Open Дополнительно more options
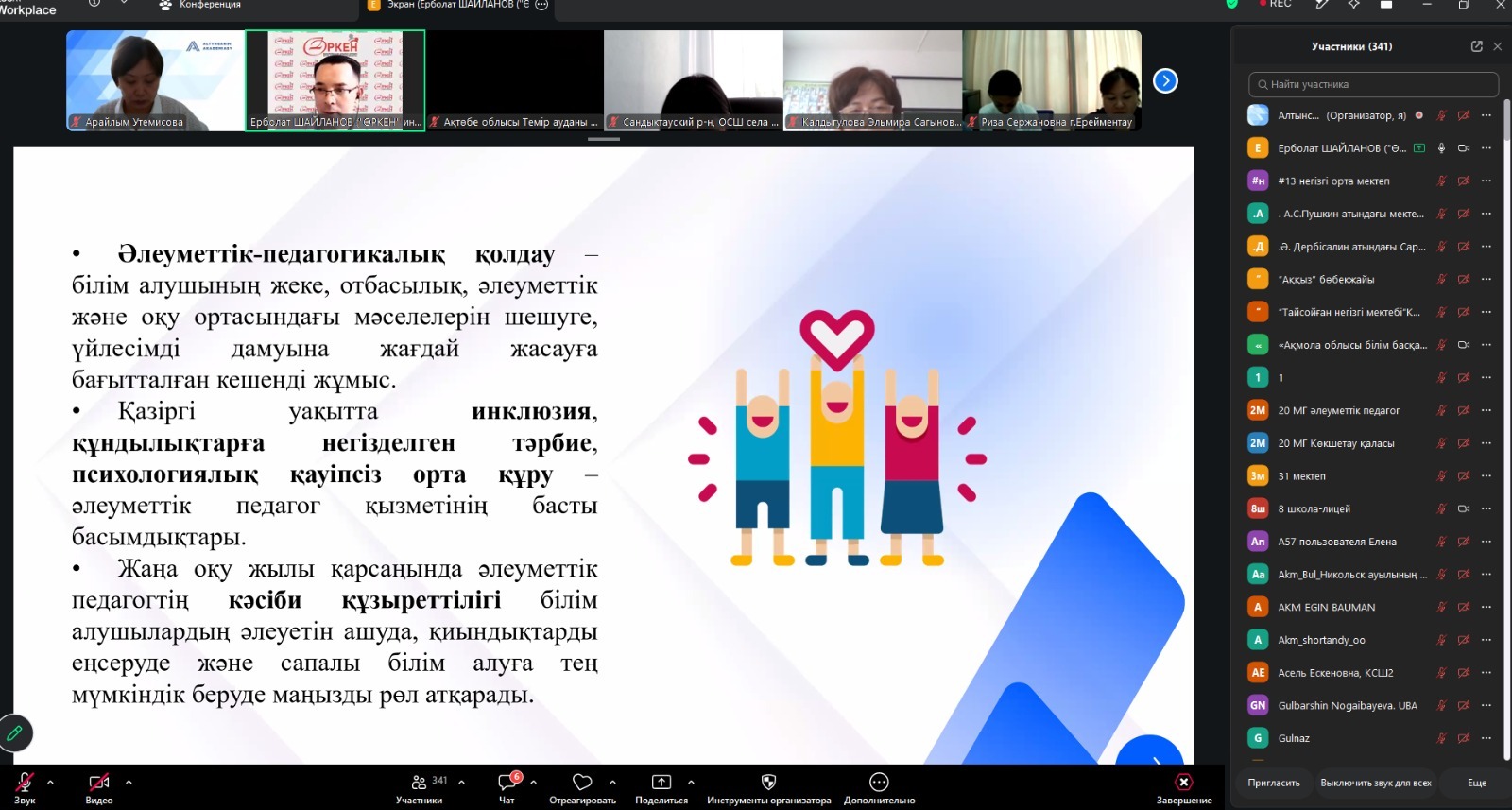Viewport: 1512px width, 810px height. (879, 786)
